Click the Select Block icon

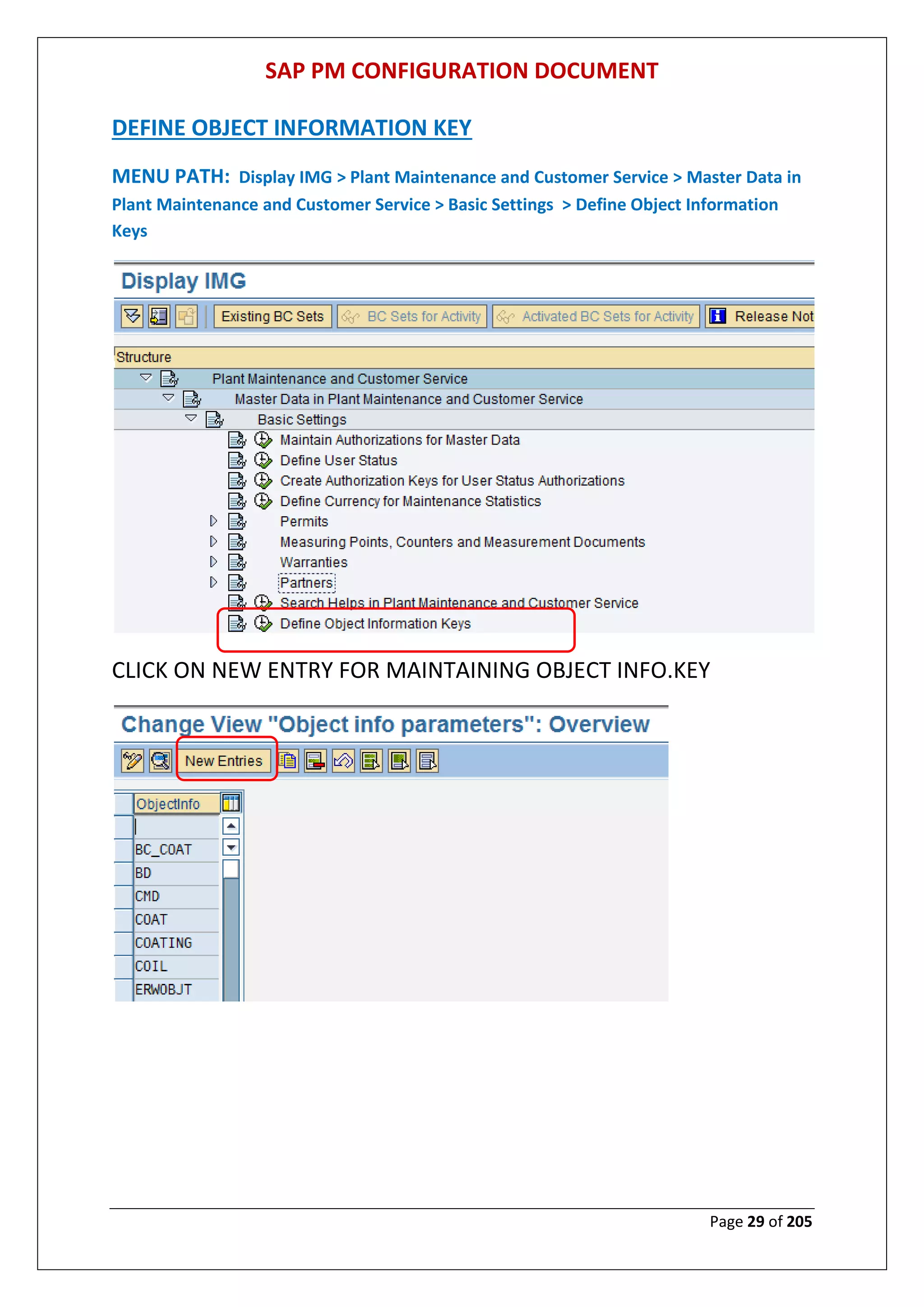(399, 761)
